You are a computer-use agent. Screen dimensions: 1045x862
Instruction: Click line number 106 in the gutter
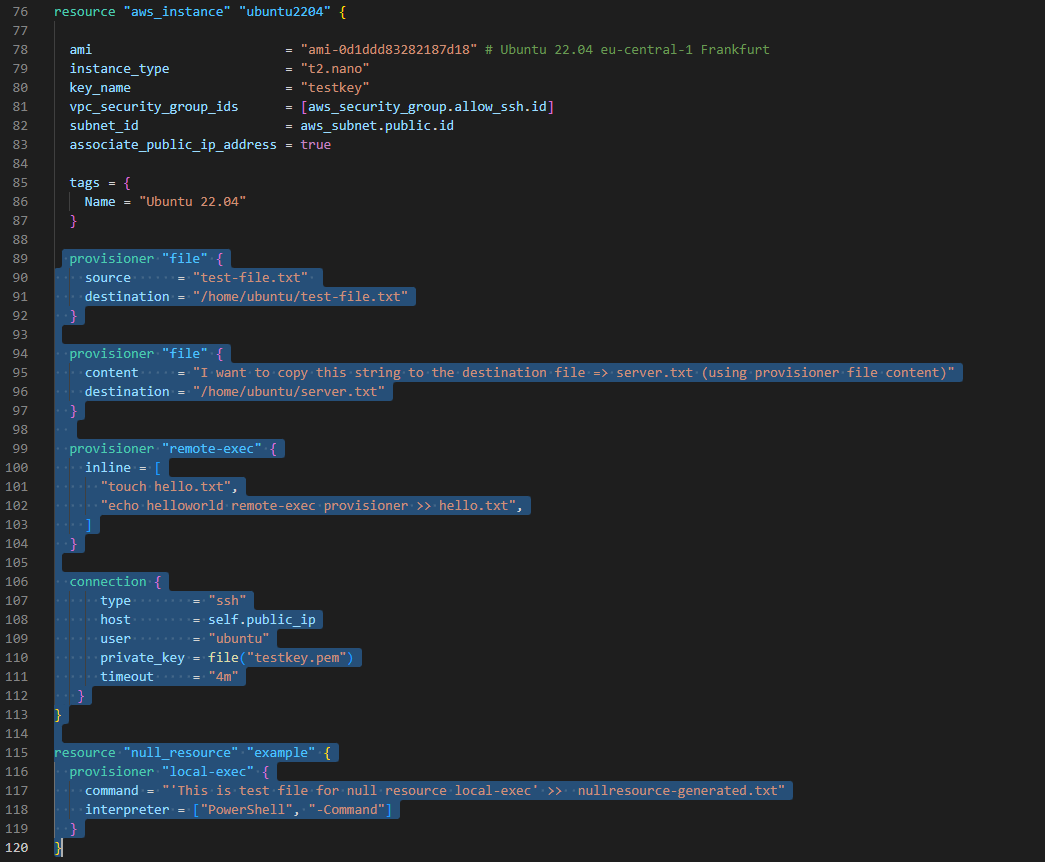[x=17, y=581]
